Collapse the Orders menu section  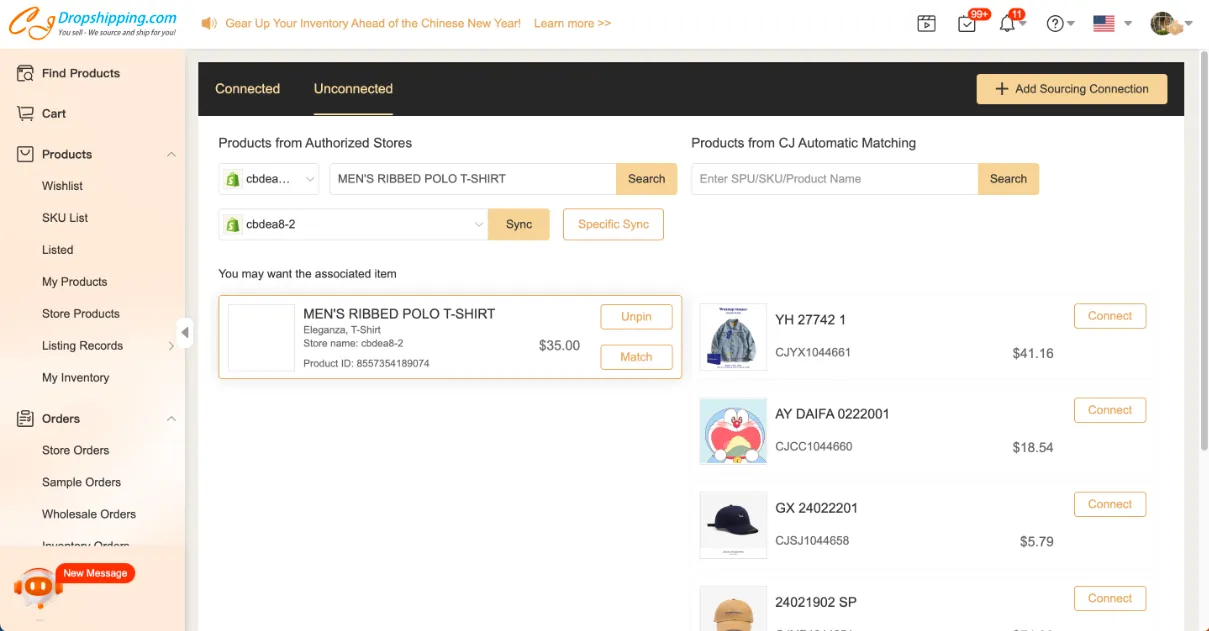[x=171, y=419]
